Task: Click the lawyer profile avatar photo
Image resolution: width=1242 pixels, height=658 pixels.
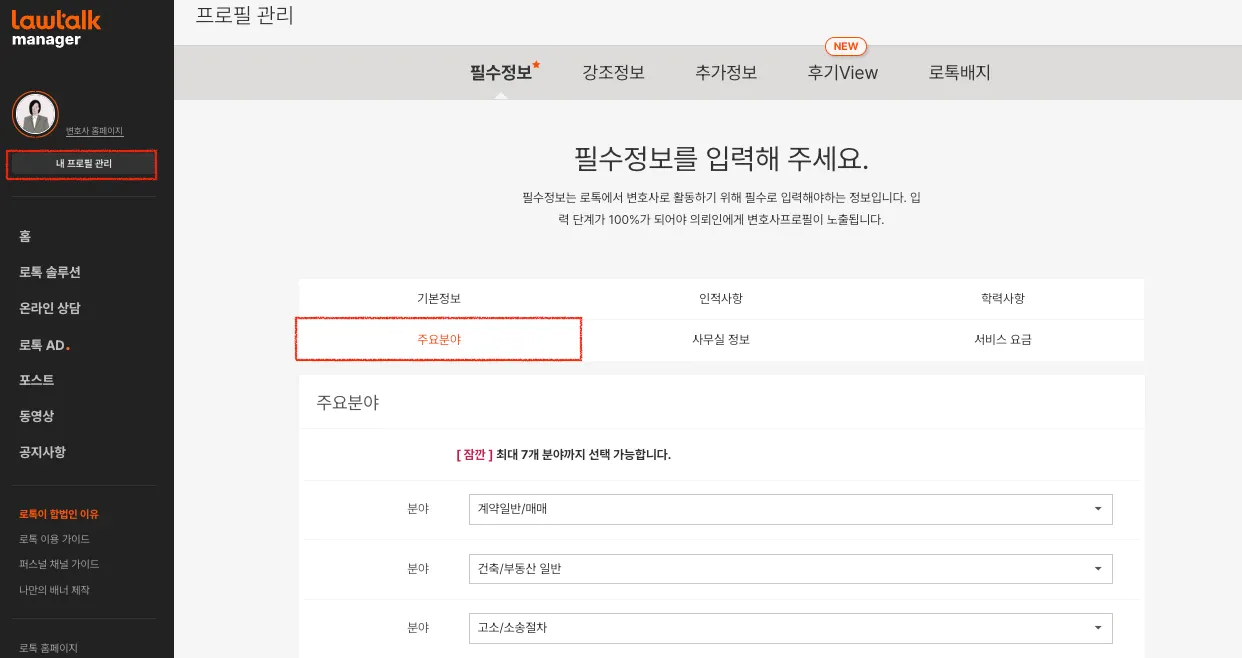Action: click(x=35, y=115)
